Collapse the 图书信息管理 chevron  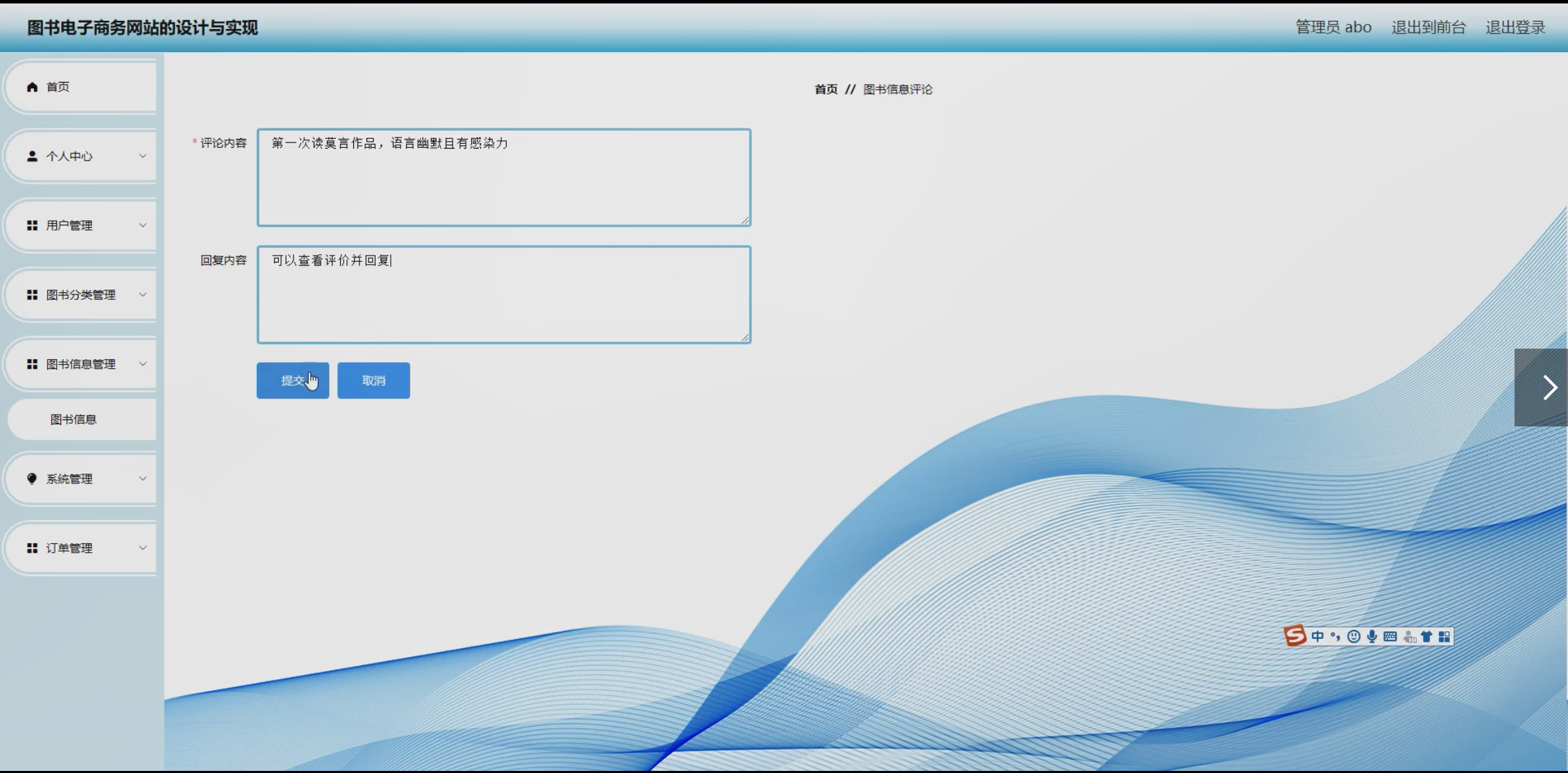point(142,364)
